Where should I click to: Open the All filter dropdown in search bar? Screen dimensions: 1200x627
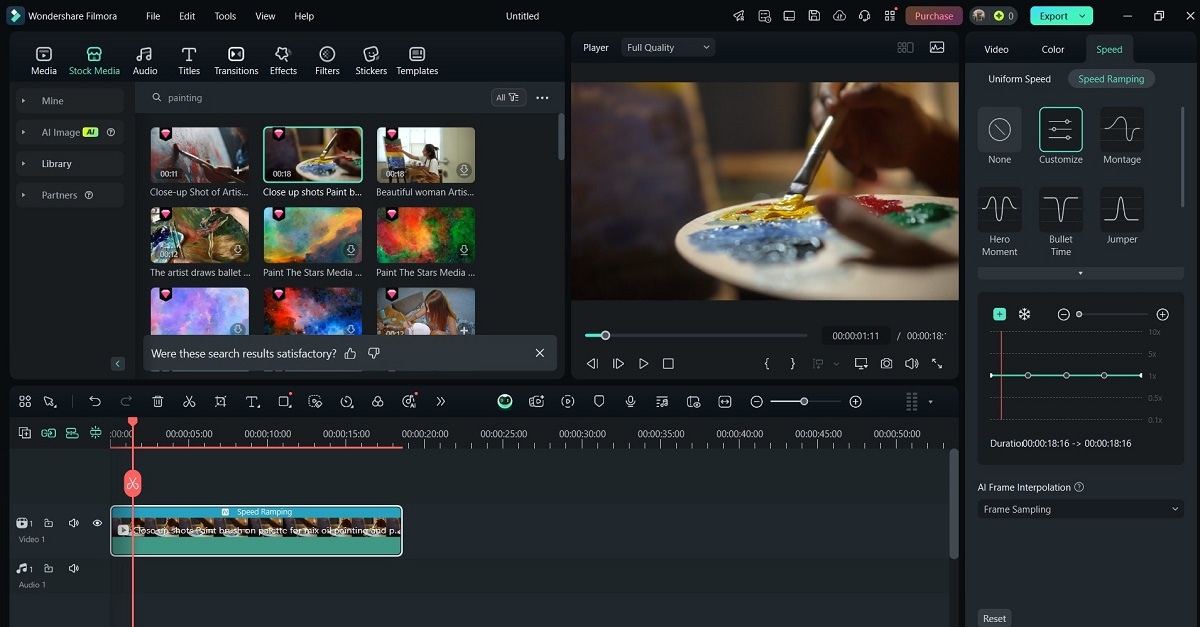coord(507,97)
